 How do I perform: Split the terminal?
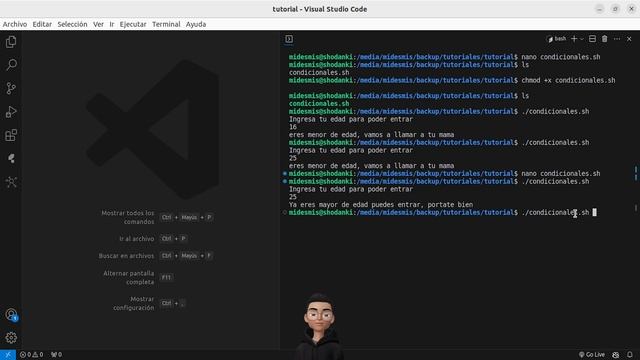(x=592, y=39)
